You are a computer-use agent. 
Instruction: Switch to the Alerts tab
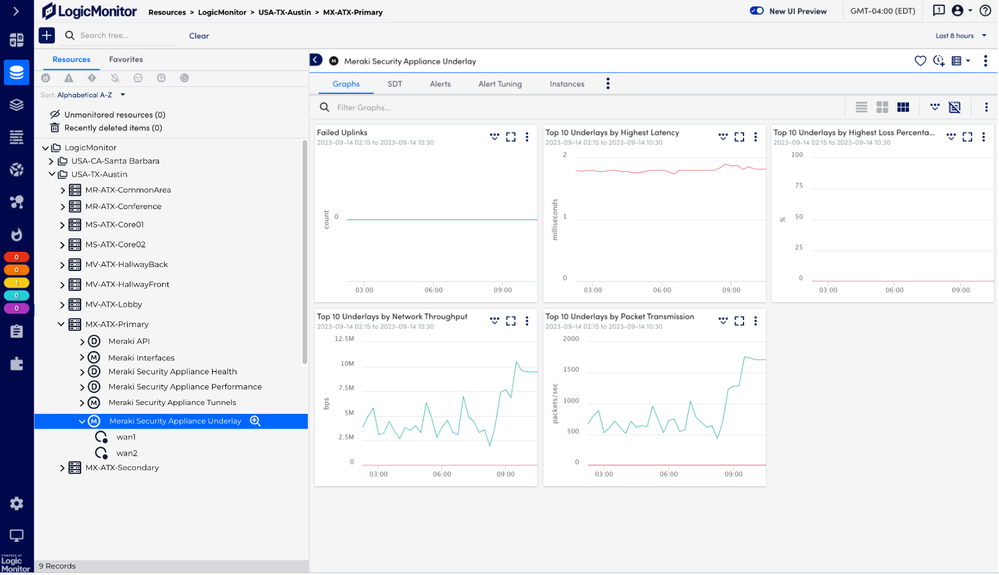point(440,84)
